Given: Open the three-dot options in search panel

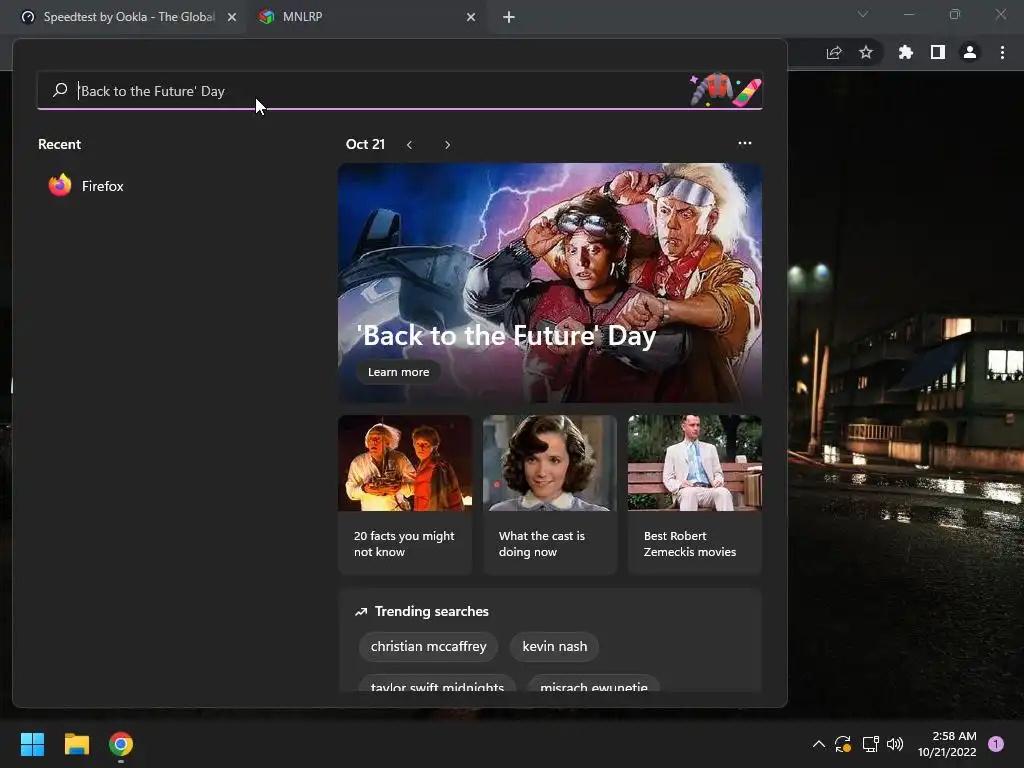Looking at the screenshot, I should pyautogui.click(x=744, y=143).
